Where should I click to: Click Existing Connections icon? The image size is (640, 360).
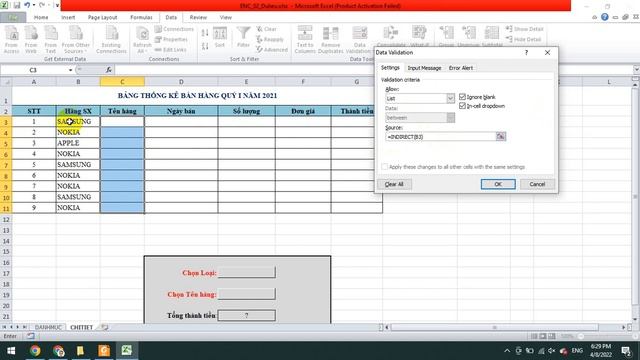[x=111, y=39]
